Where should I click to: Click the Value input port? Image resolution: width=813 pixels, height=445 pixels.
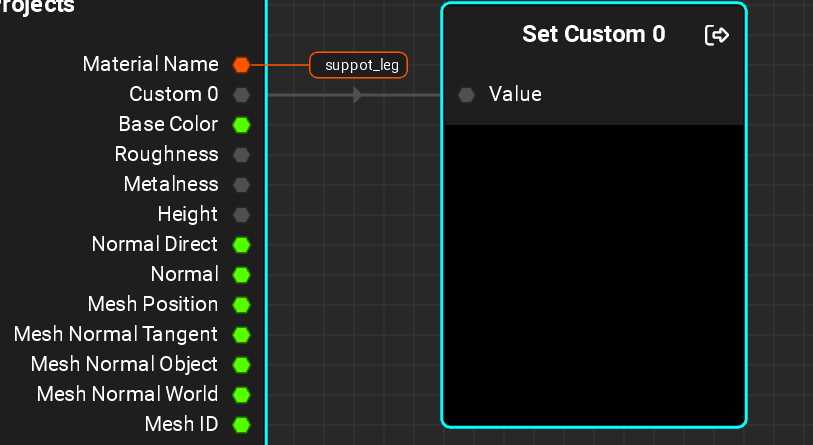466,95
